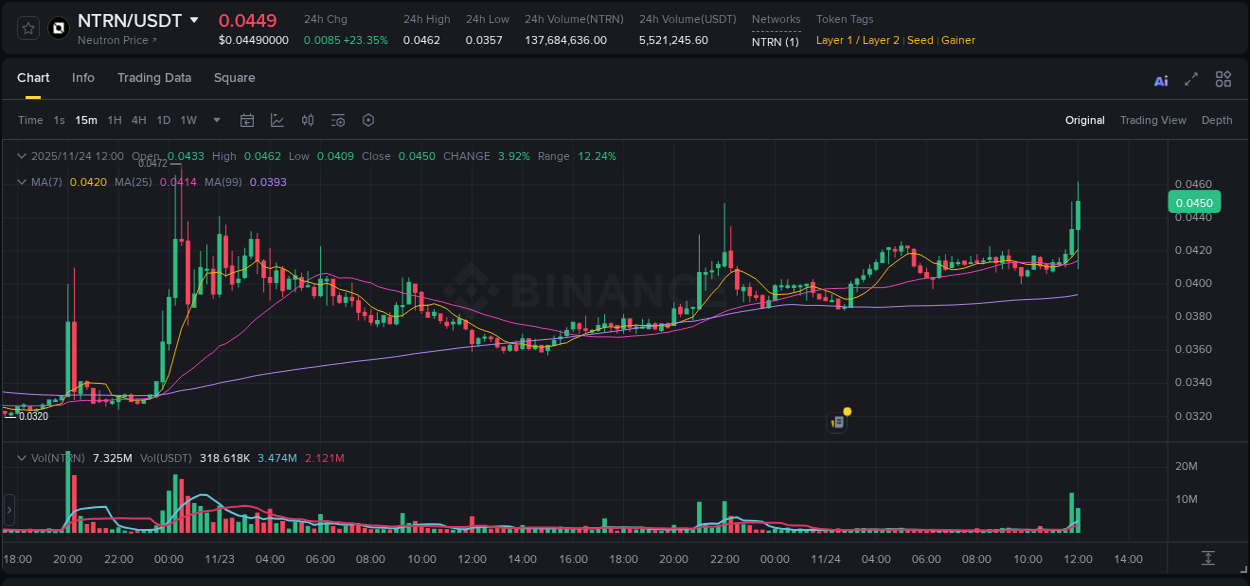The width and height of the screenshot is (1250, 586).
Task: Expand the chart to fullscreen
Action: pos(1191,78)
